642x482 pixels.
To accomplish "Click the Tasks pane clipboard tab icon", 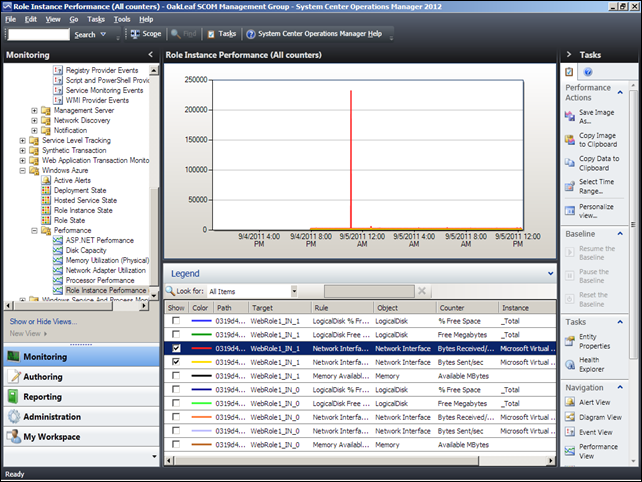I will (x=569, y=72).
